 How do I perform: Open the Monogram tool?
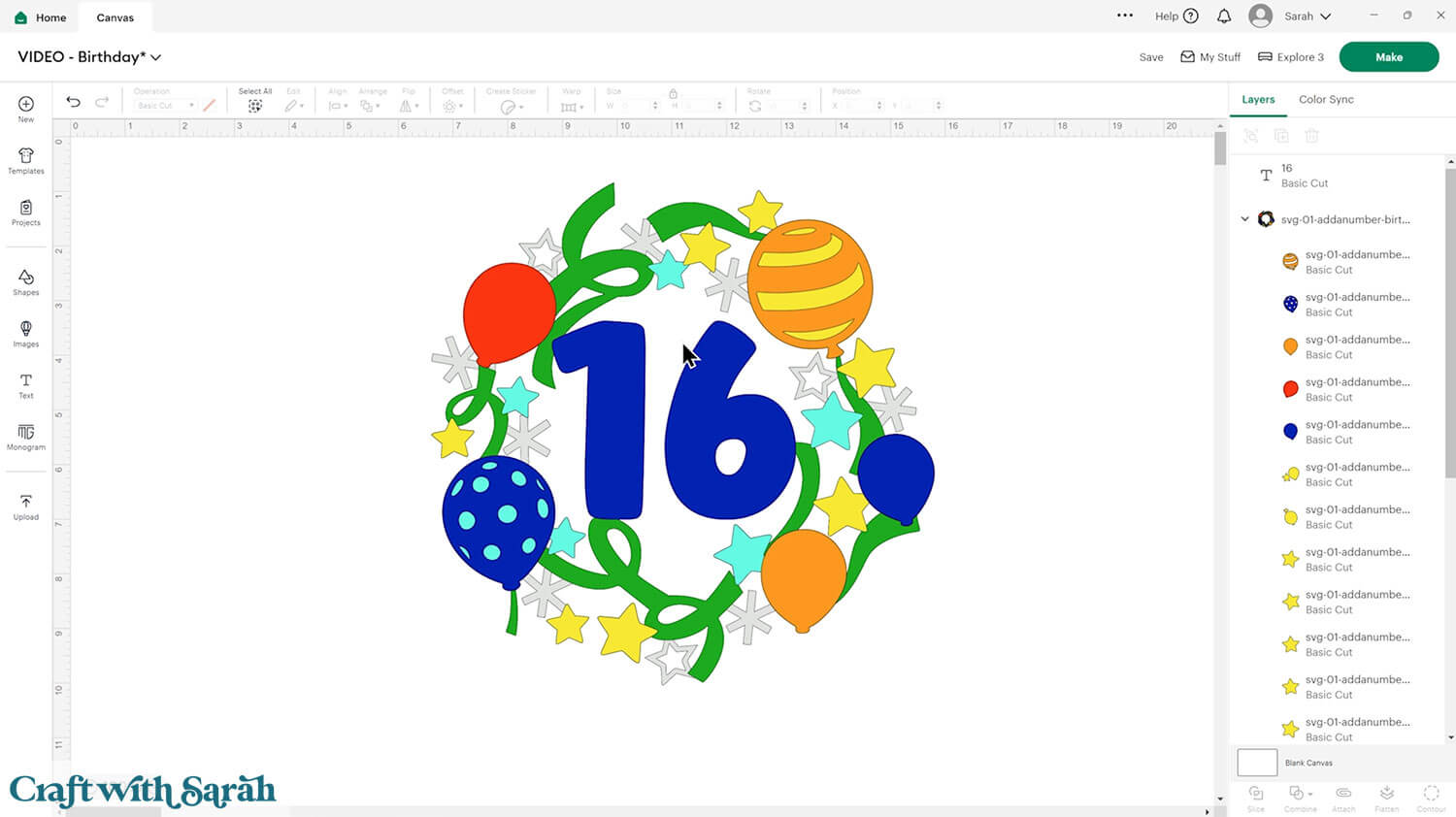tap(26, 437)
